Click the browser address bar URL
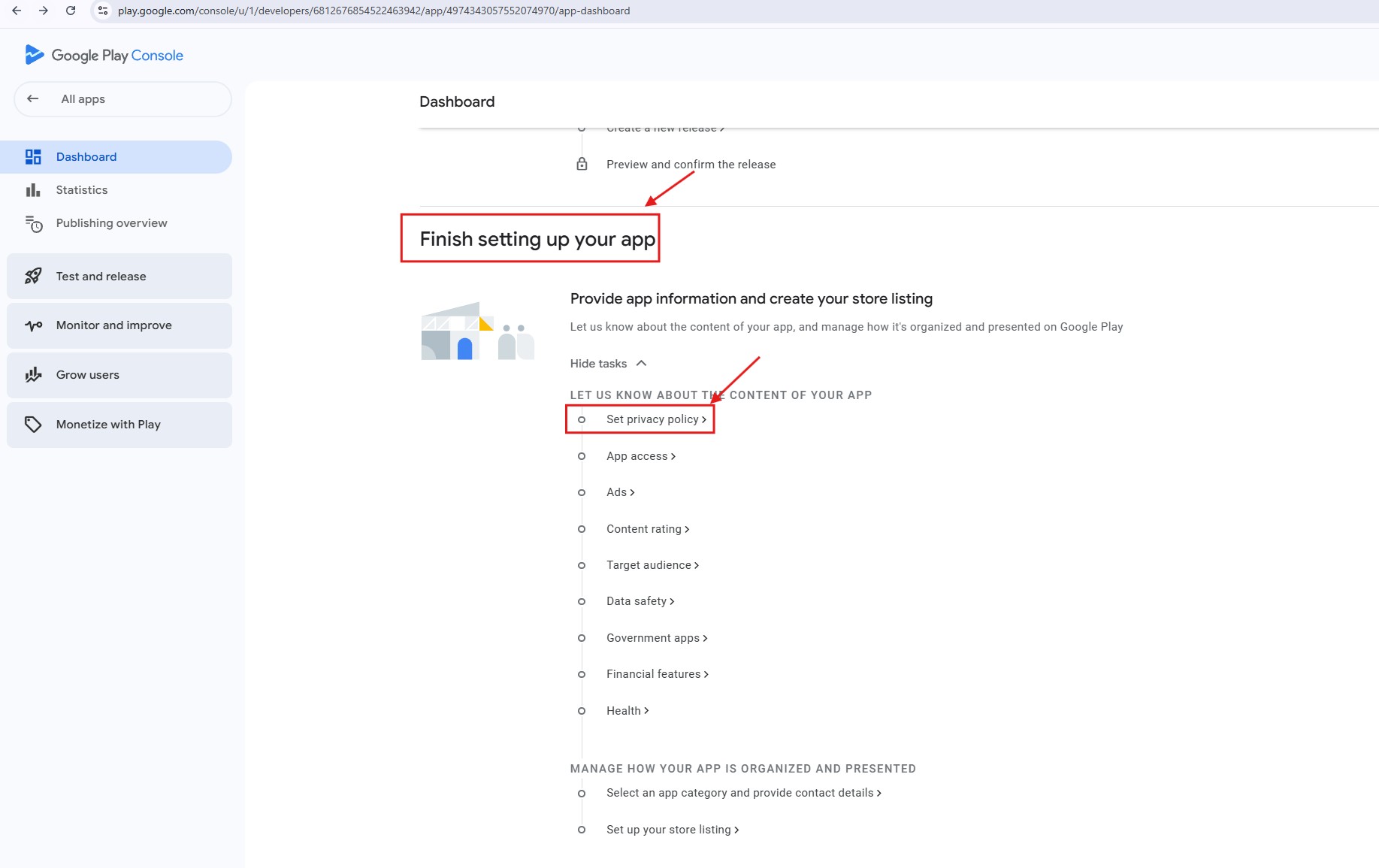Image resolution: width=1379 pixels, height=868 pixels. (x=373, y=11)
